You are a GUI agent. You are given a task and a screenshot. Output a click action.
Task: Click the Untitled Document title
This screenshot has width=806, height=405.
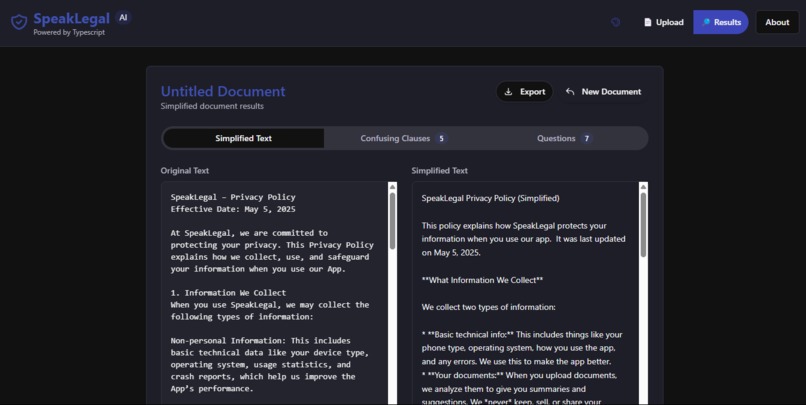223,91
